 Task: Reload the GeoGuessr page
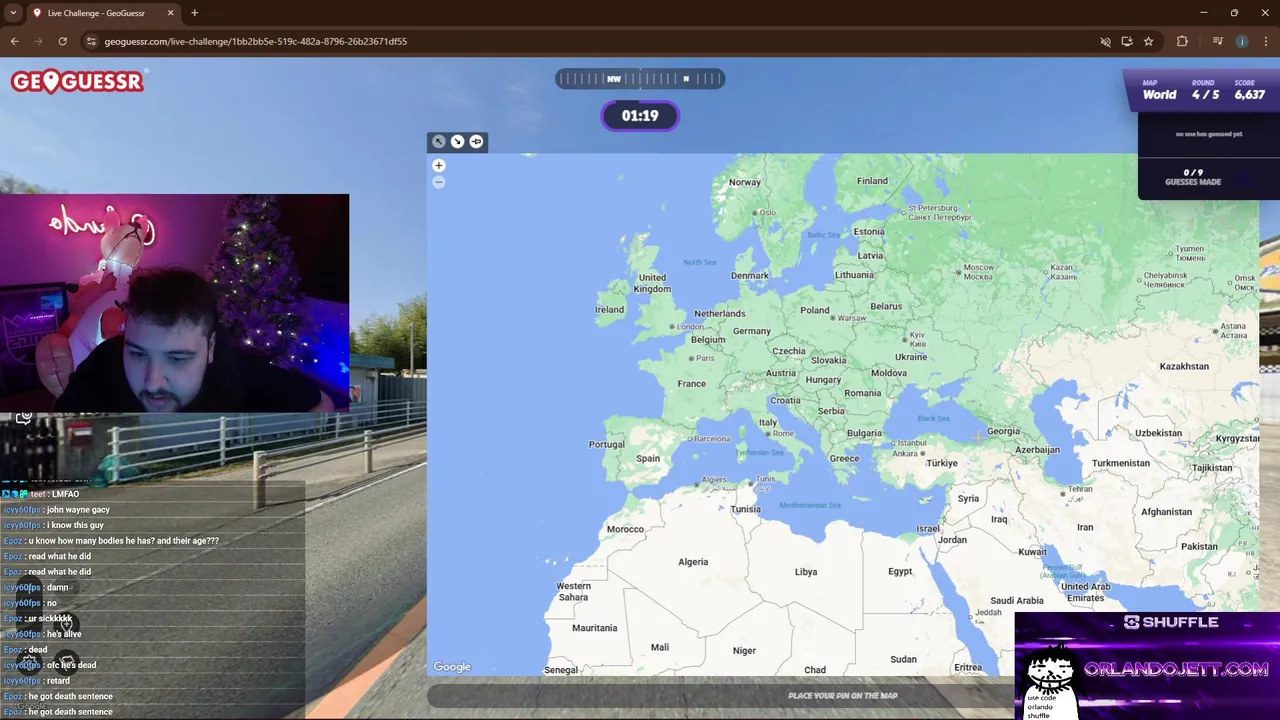pos(62,41)
